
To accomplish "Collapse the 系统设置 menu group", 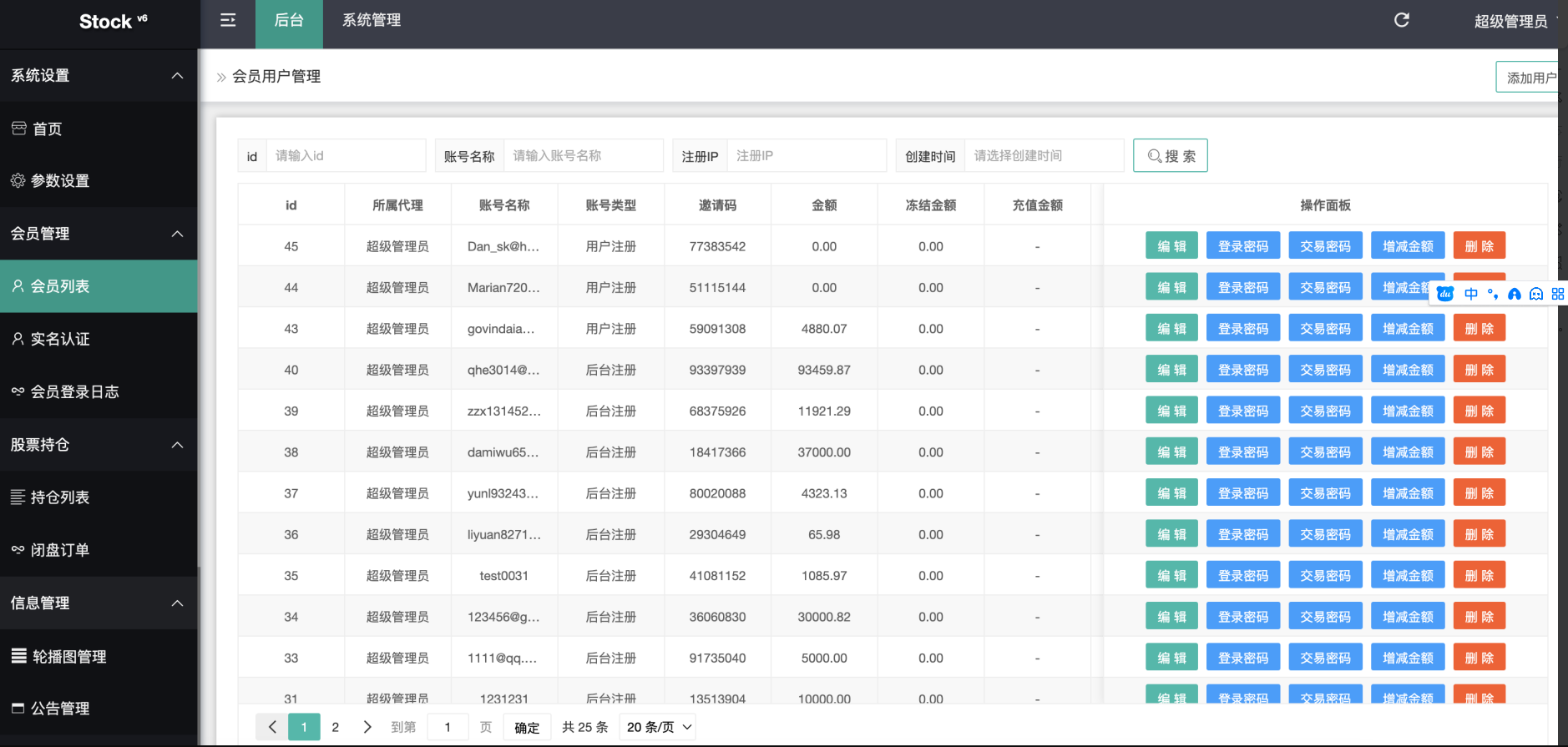I will [177, 75].
